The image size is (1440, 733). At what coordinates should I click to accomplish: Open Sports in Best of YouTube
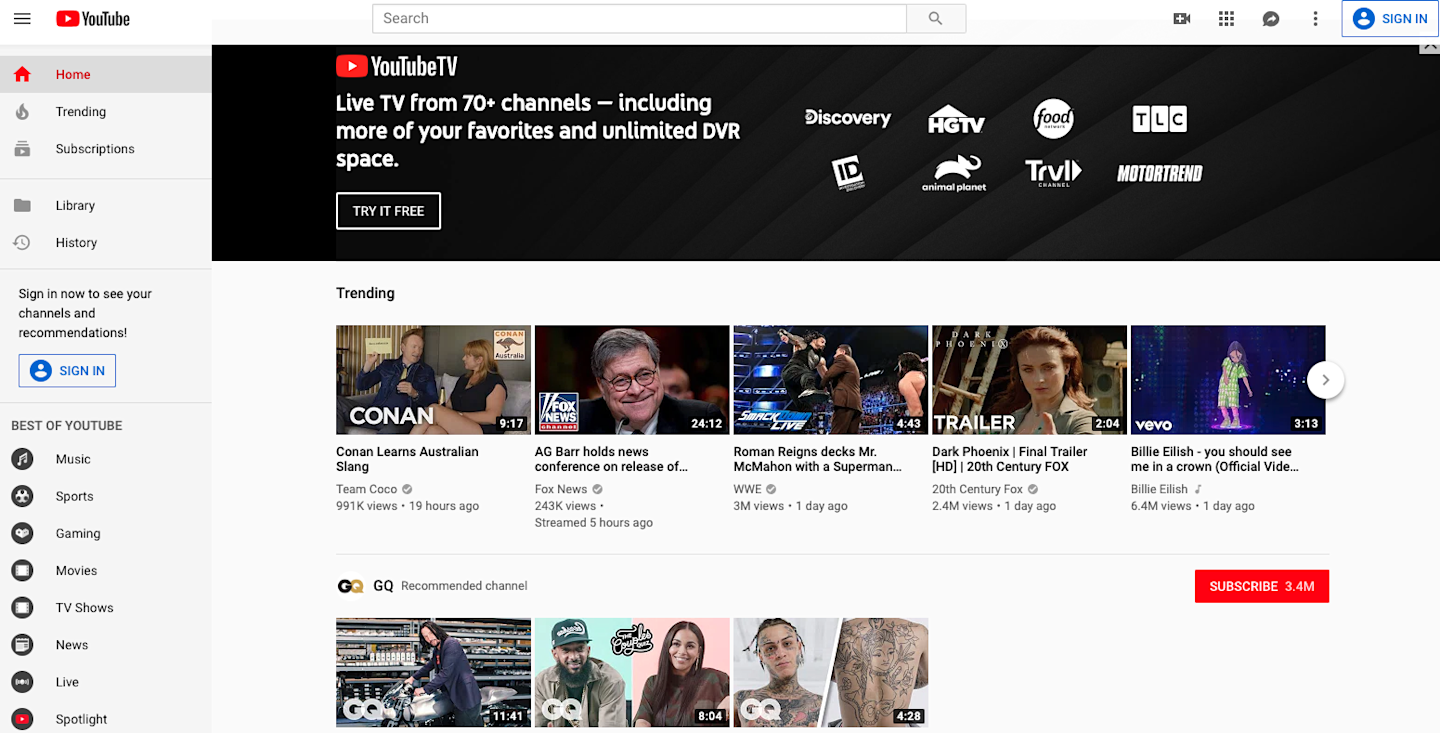click(75, 496)
